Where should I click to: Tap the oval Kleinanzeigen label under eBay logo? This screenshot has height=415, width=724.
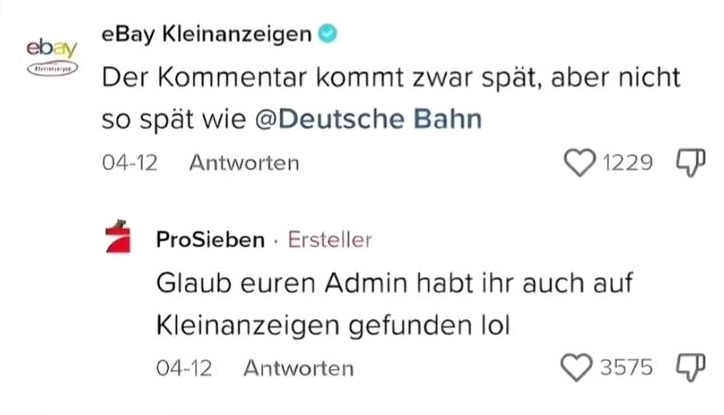52,69
